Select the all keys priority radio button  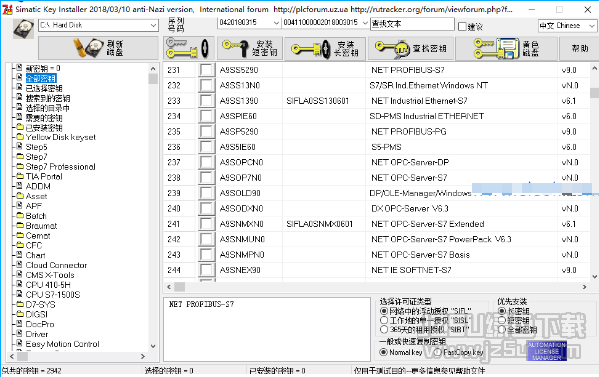tap(502, 329)
